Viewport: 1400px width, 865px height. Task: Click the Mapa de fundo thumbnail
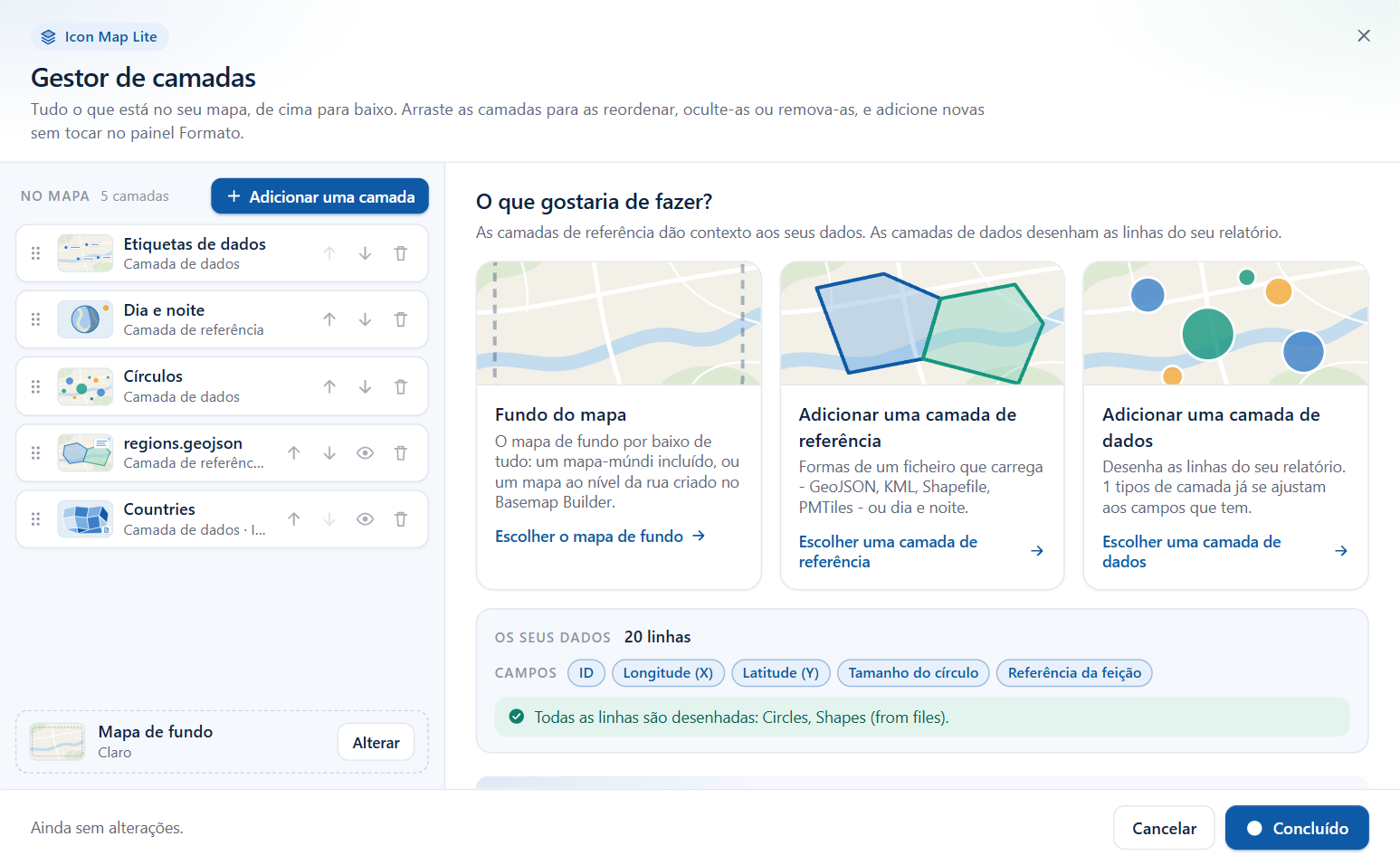pos(57,742)
